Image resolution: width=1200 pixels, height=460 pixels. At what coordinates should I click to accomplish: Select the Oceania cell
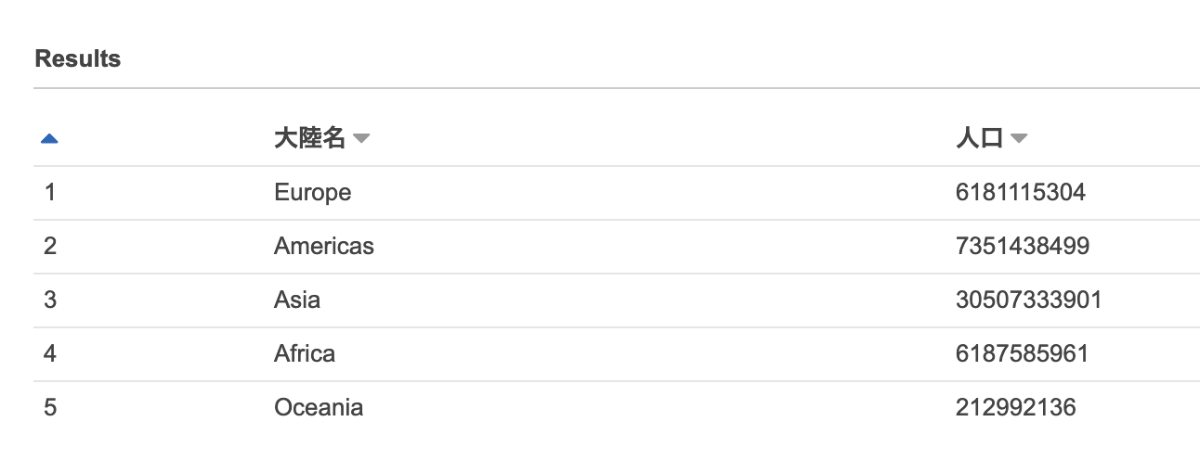(319, 408)
